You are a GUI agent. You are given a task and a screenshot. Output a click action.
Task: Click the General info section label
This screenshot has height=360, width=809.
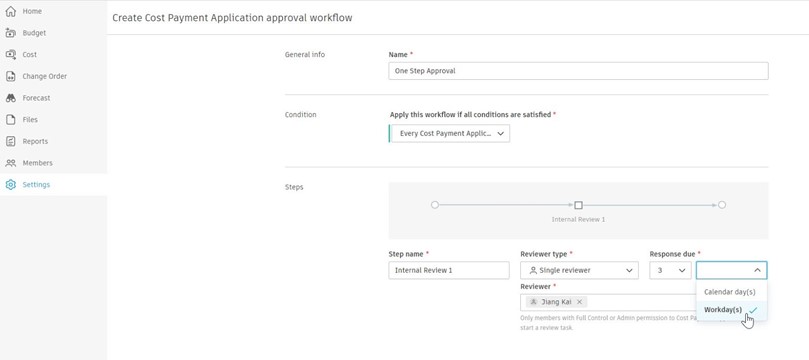[x=305, y=54]
